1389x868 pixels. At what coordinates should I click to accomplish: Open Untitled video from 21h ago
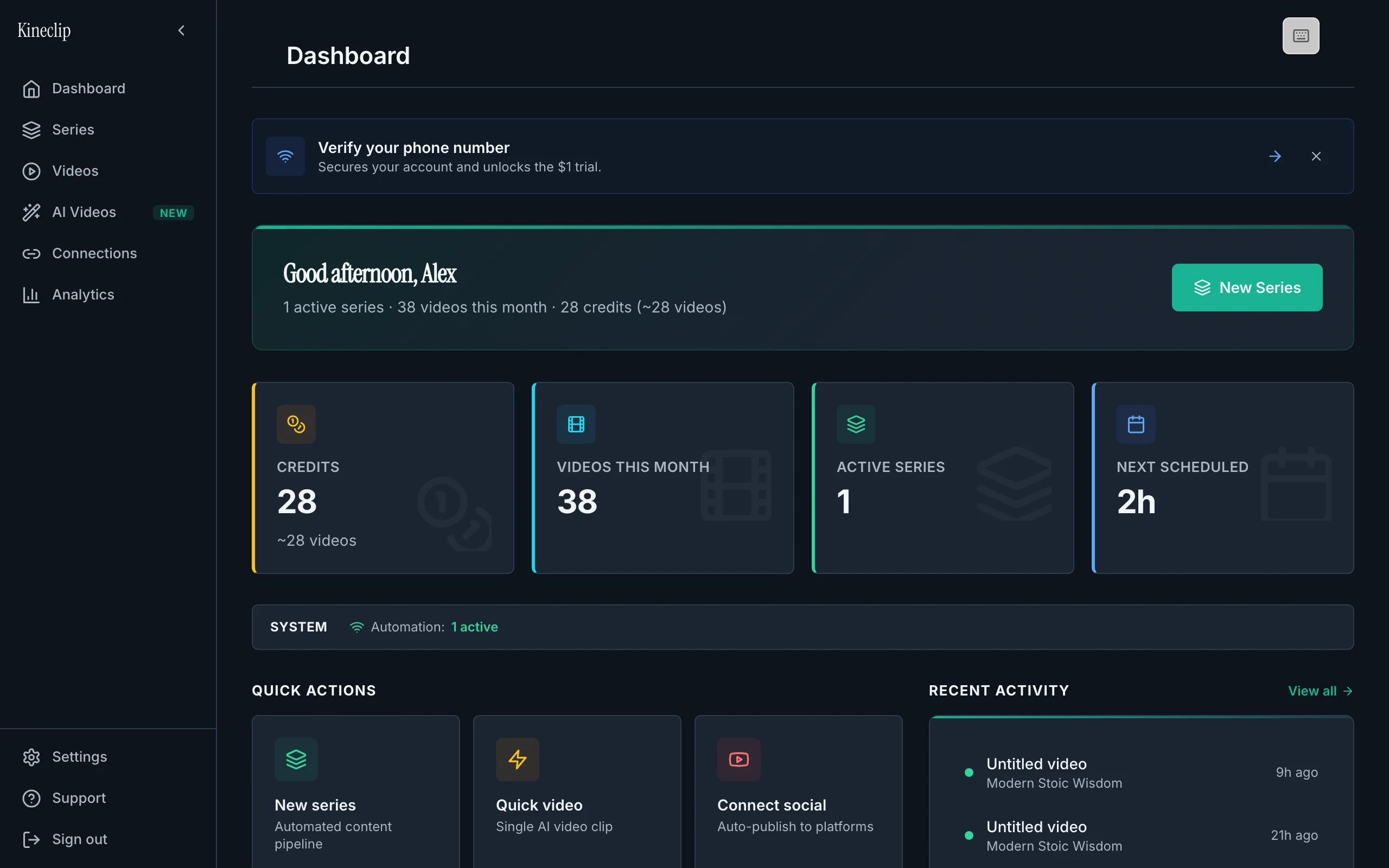click(1141, 836)
